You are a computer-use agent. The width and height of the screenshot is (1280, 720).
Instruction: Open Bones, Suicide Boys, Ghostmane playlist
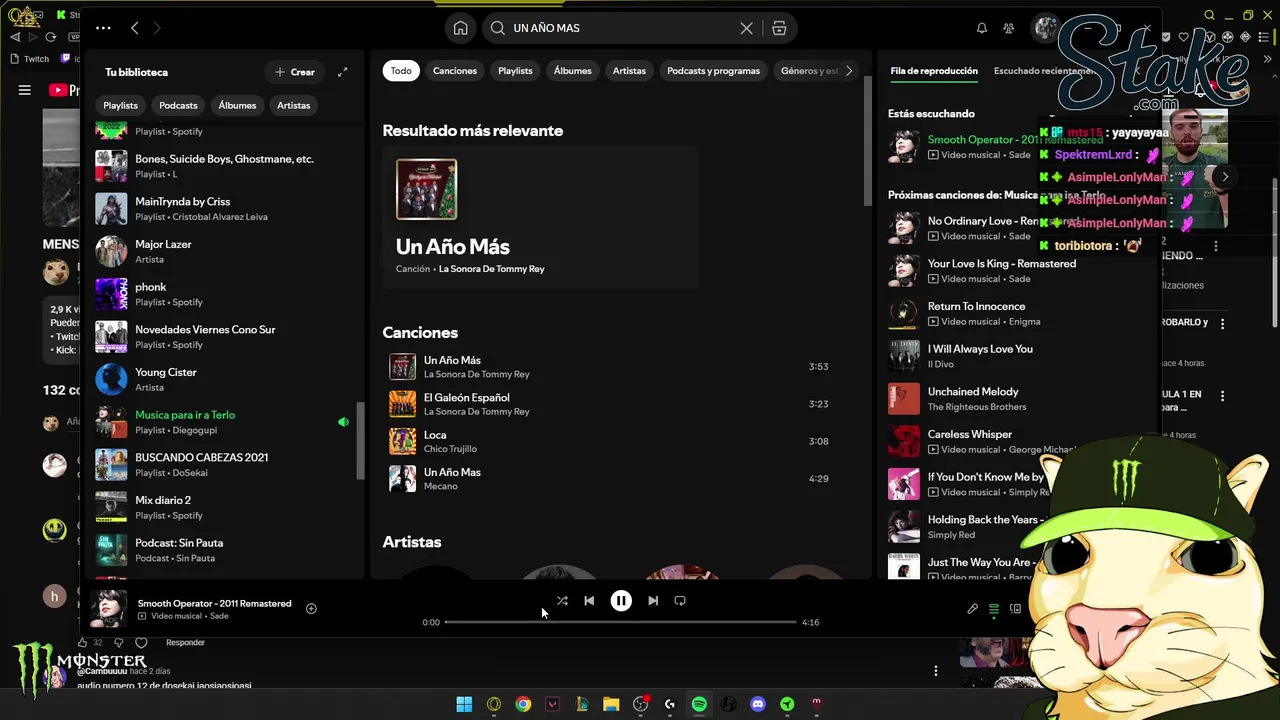226,166
